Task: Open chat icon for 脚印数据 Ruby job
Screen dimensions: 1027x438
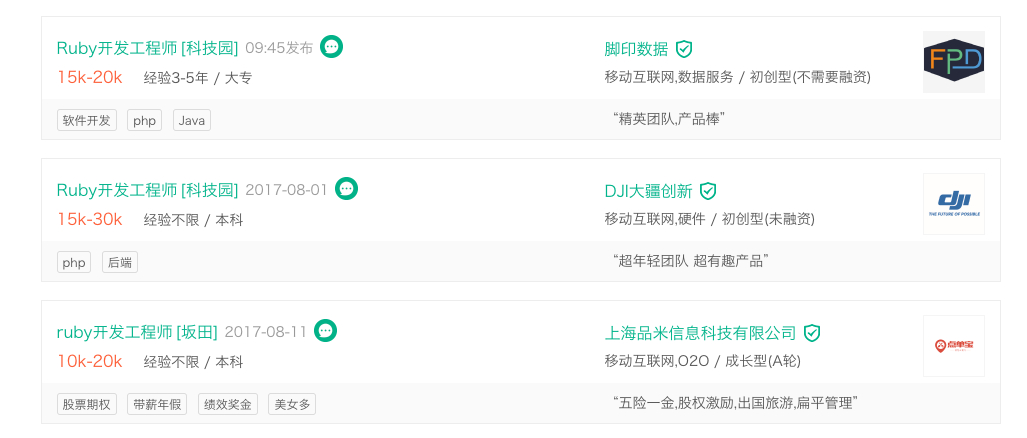Action: 331,46
